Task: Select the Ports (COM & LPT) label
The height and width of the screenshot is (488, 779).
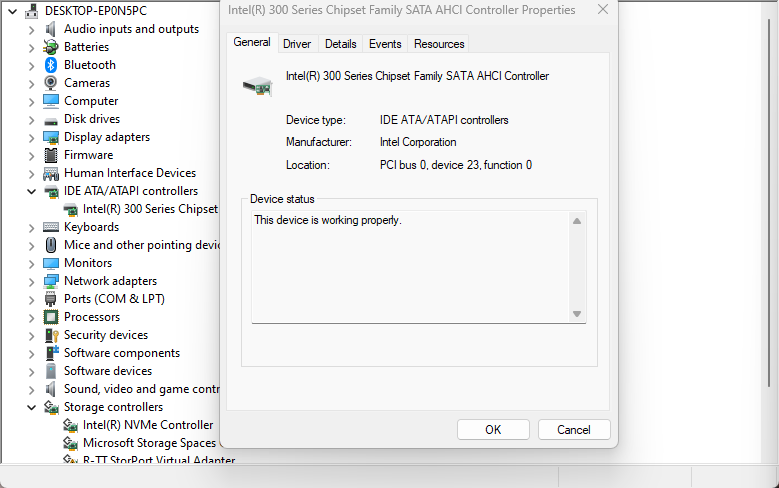Action: [x=114, y=299]
